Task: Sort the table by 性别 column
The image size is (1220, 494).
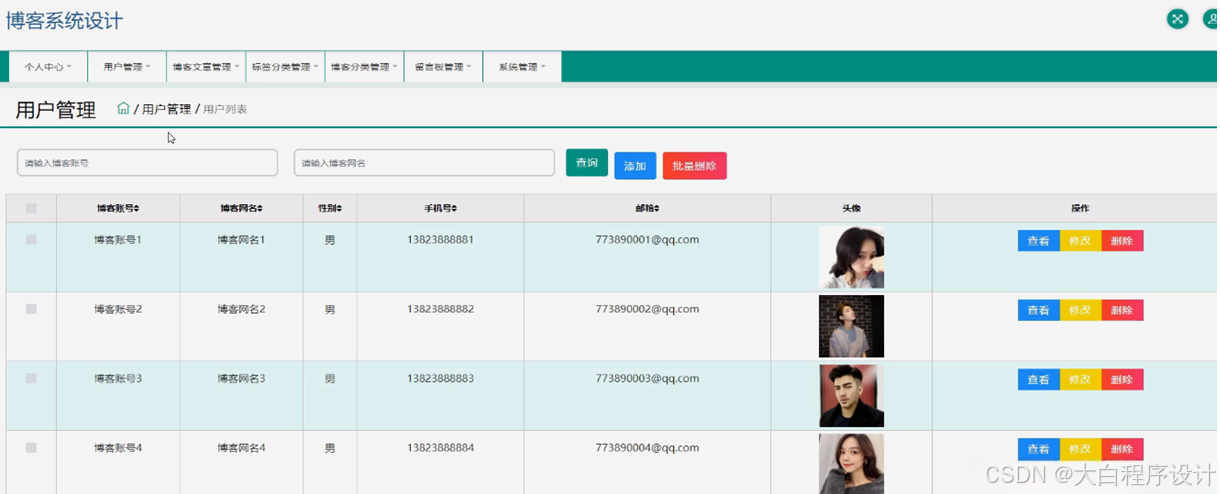Action: click(x=330, y=208)
